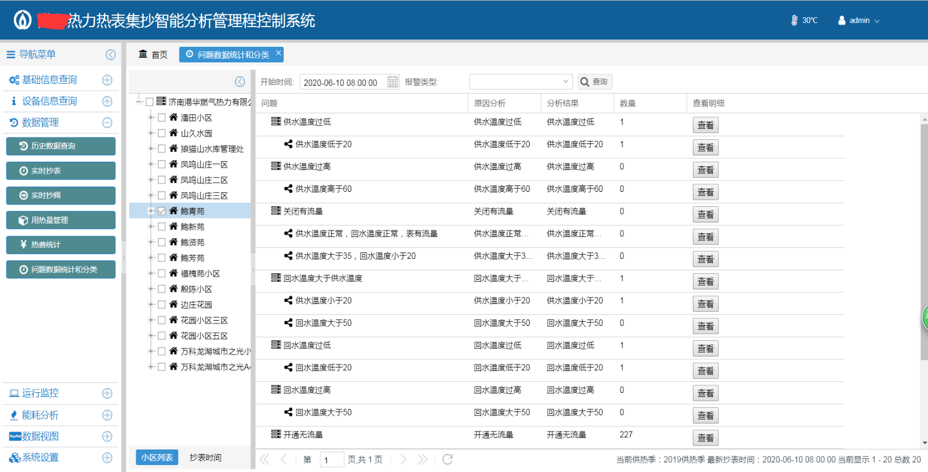
Task: Click the 查询 search button
Action: click(594, 82)
